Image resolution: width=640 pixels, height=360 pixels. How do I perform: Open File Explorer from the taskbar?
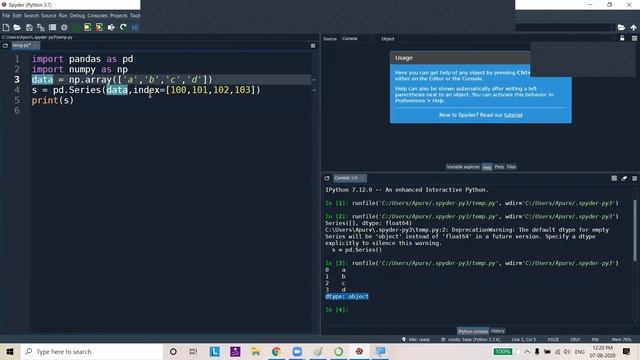[256, 351]
